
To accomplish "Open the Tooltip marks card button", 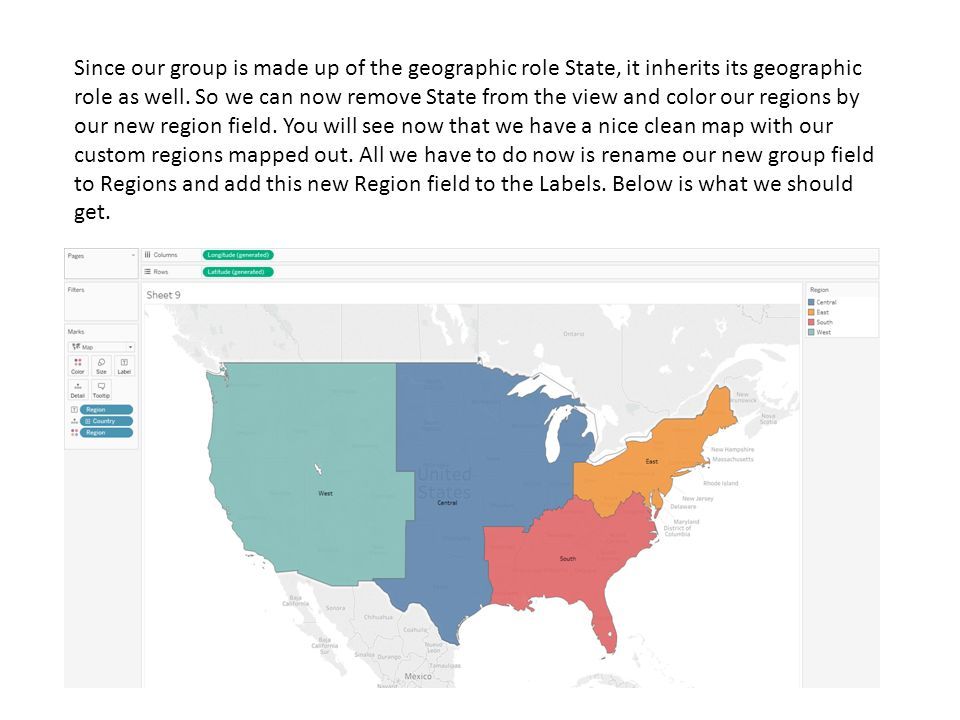I will tap(101, 389).
